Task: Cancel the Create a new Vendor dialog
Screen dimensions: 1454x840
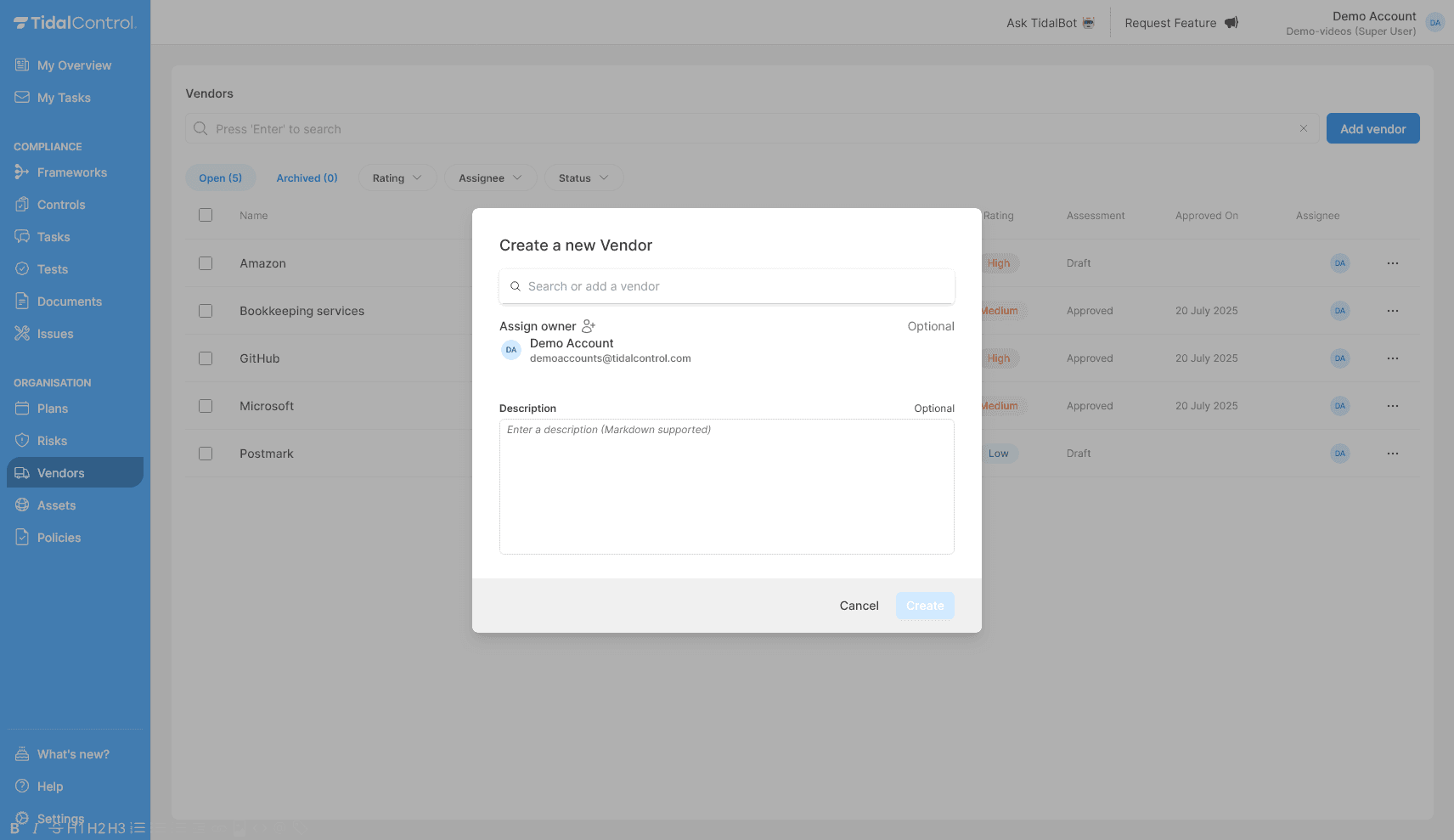Action: pos(859,606)
